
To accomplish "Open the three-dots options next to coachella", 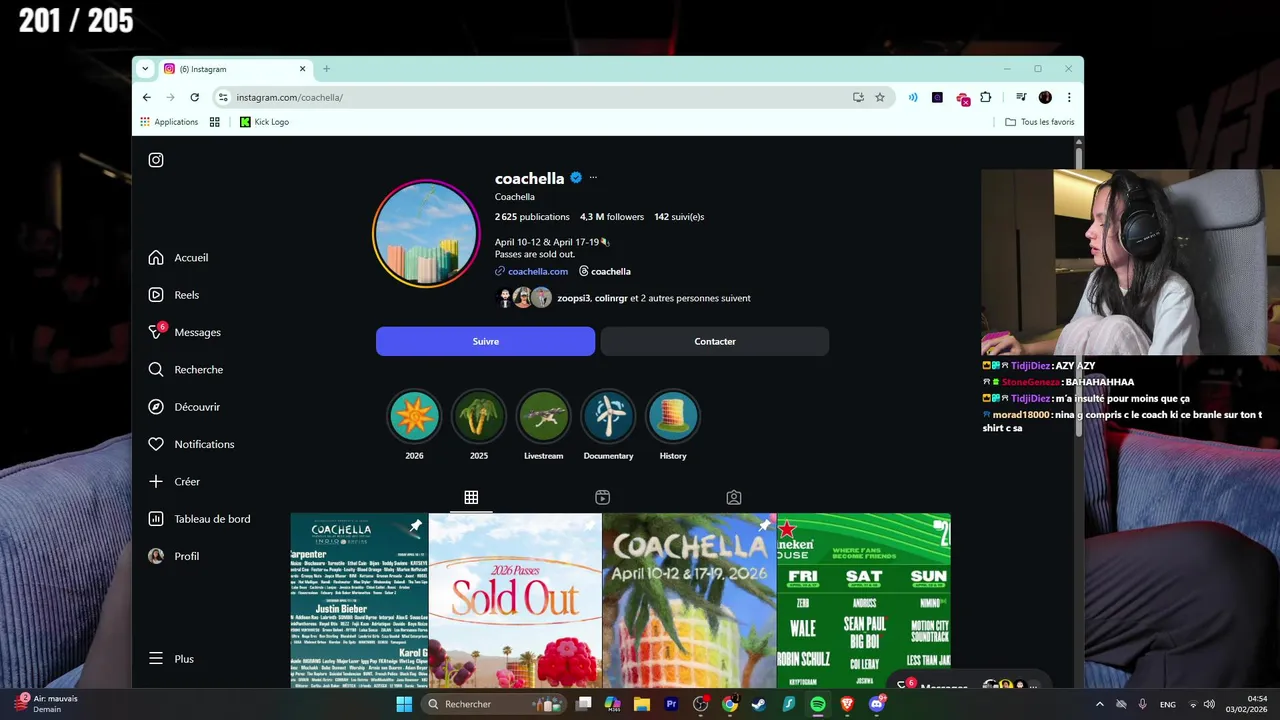I will tap(593, 178).
